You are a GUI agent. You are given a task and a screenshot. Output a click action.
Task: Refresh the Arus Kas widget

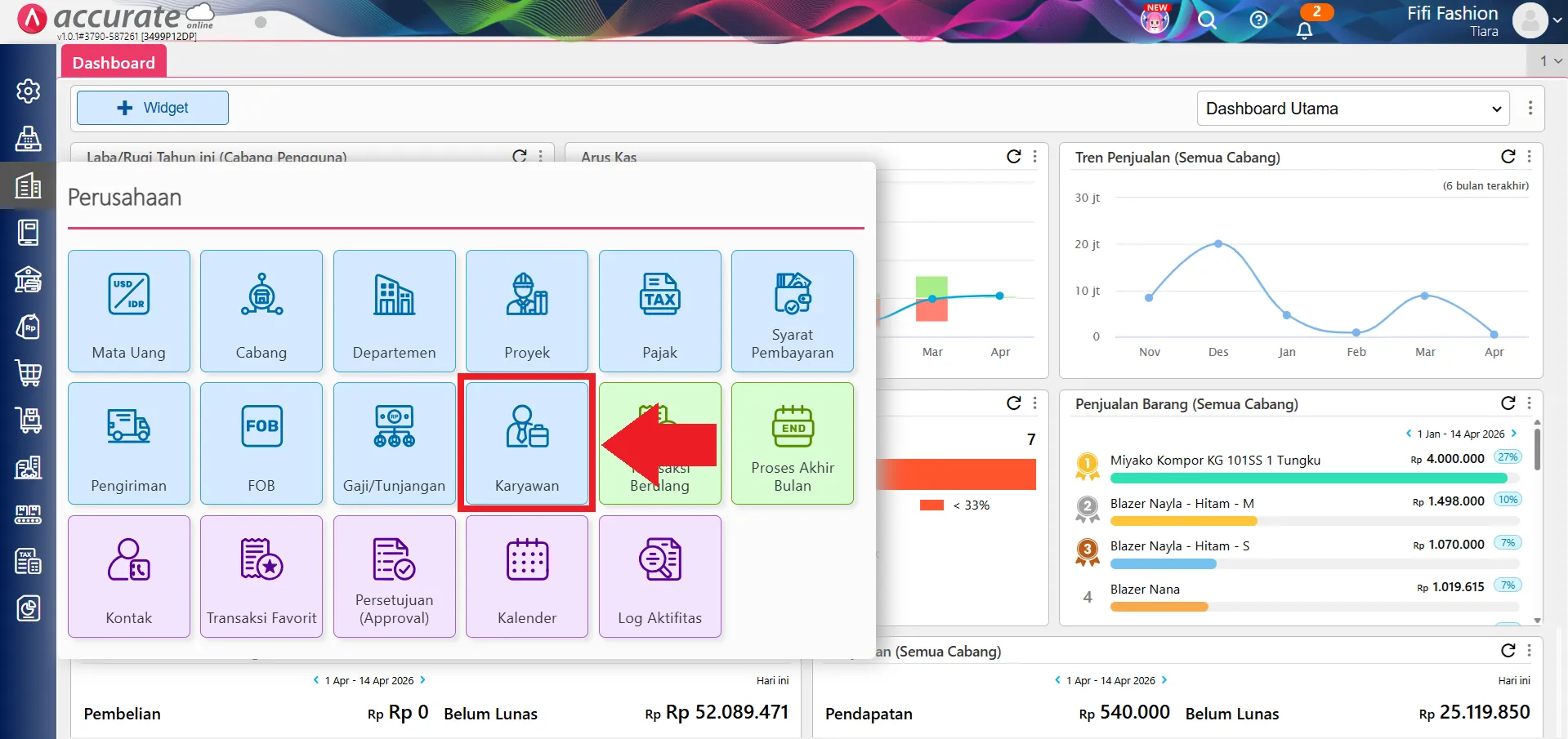(x=1014, y=156)
